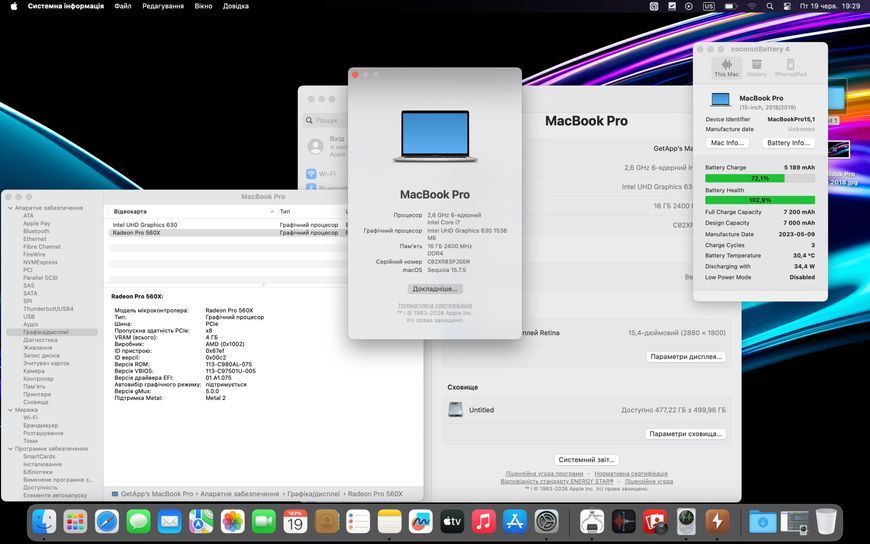Open the Trash in the Dock

click(x=826, y=522)
